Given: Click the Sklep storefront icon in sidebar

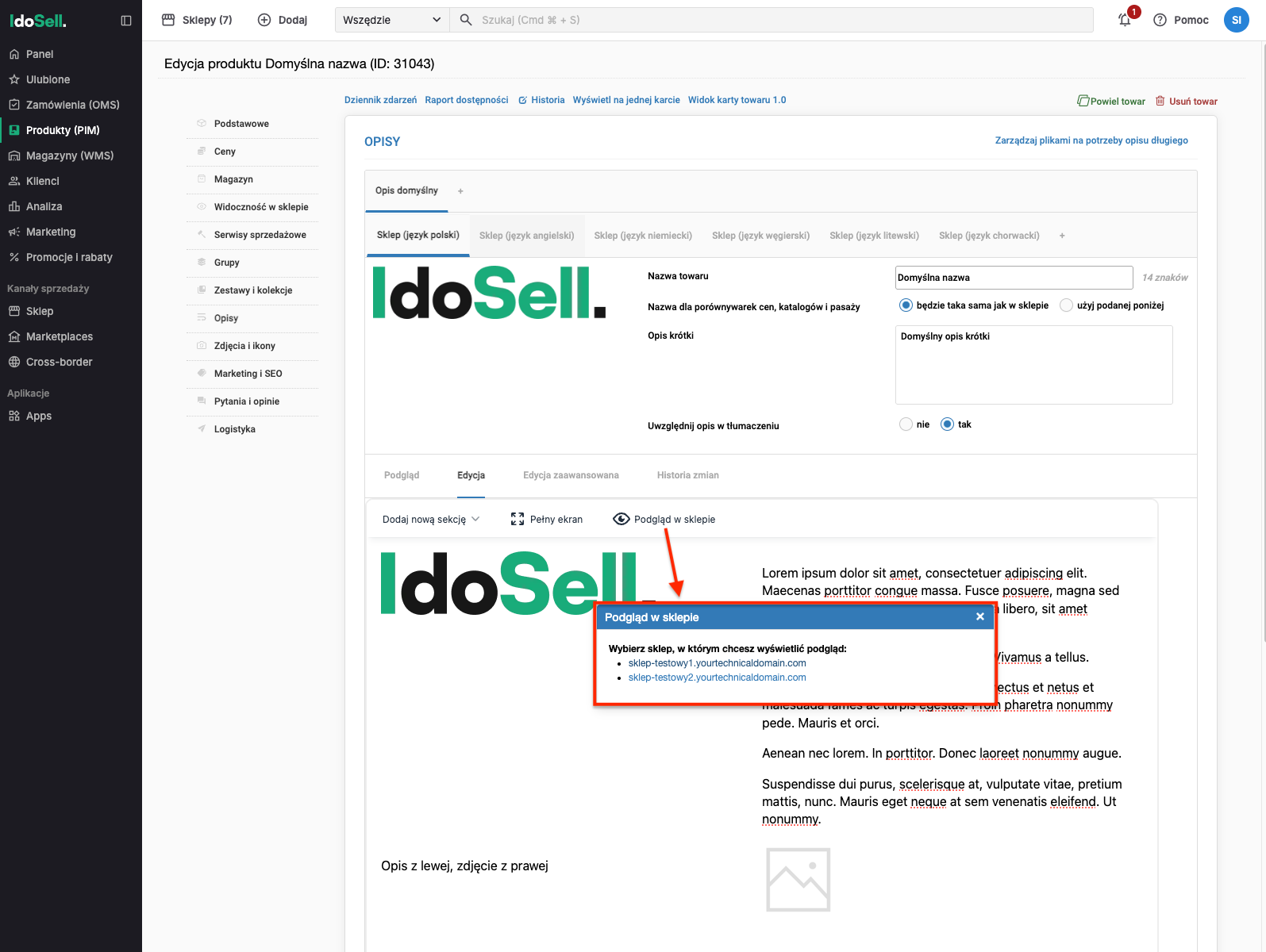Looking at the screenshot, I should [14, 311].
